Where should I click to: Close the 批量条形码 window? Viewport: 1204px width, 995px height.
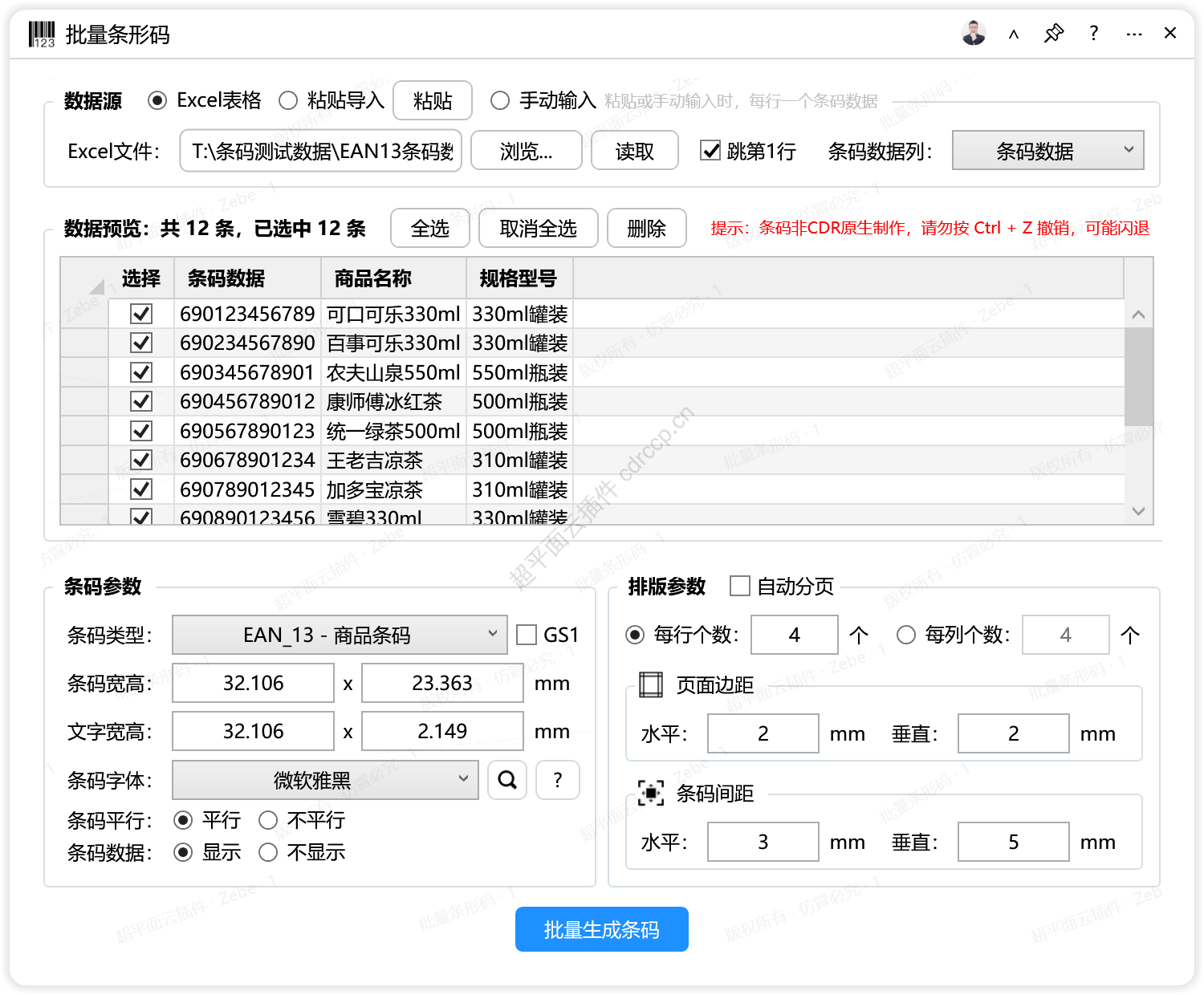tap(1170, 33)
